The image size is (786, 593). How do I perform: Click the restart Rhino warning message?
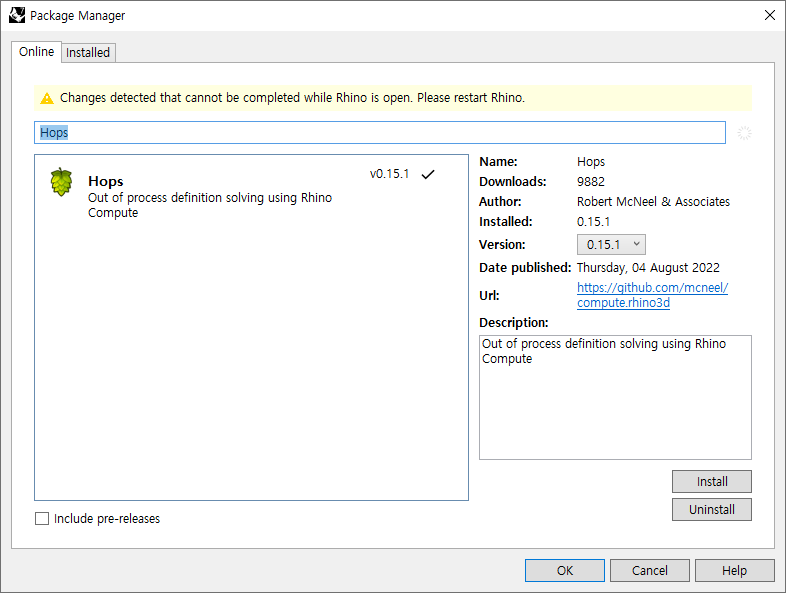(x=292, y=98)
